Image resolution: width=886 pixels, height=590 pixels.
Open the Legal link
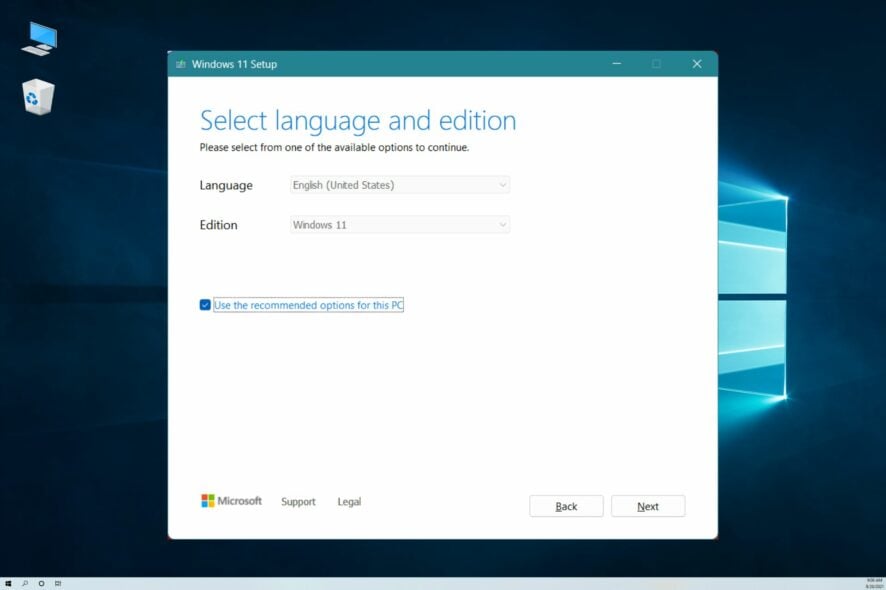coord(349,502)
